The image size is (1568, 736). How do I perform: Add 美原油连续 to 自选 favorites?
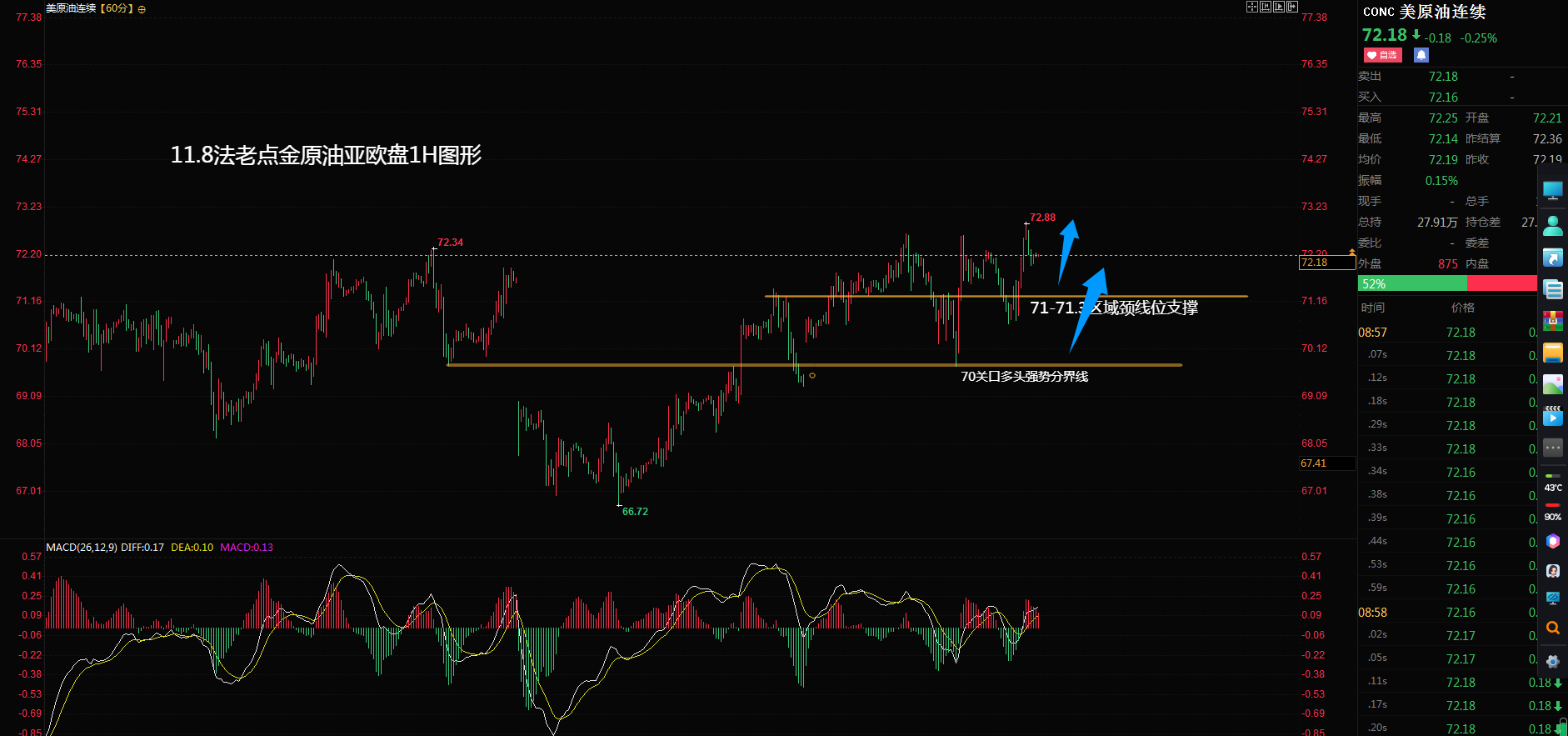pyautogui.click(x=1382, y=55)
